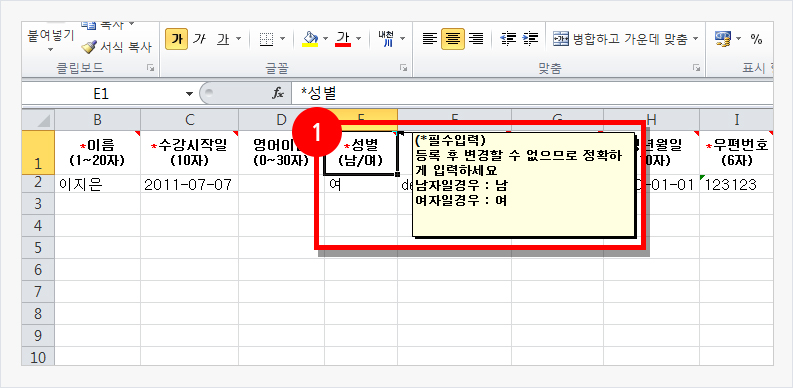Click the 서식 복사 format painter

(x=116, y=47)
